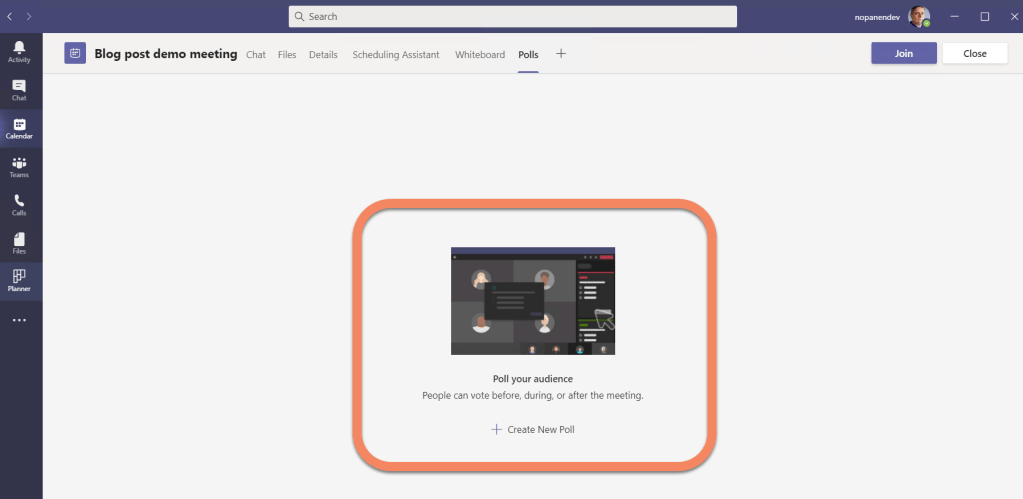Screen dimensions: 1023x499
Task: Go forward using the forward arrow
Action: pyautogui.click(x=29, y=17)
